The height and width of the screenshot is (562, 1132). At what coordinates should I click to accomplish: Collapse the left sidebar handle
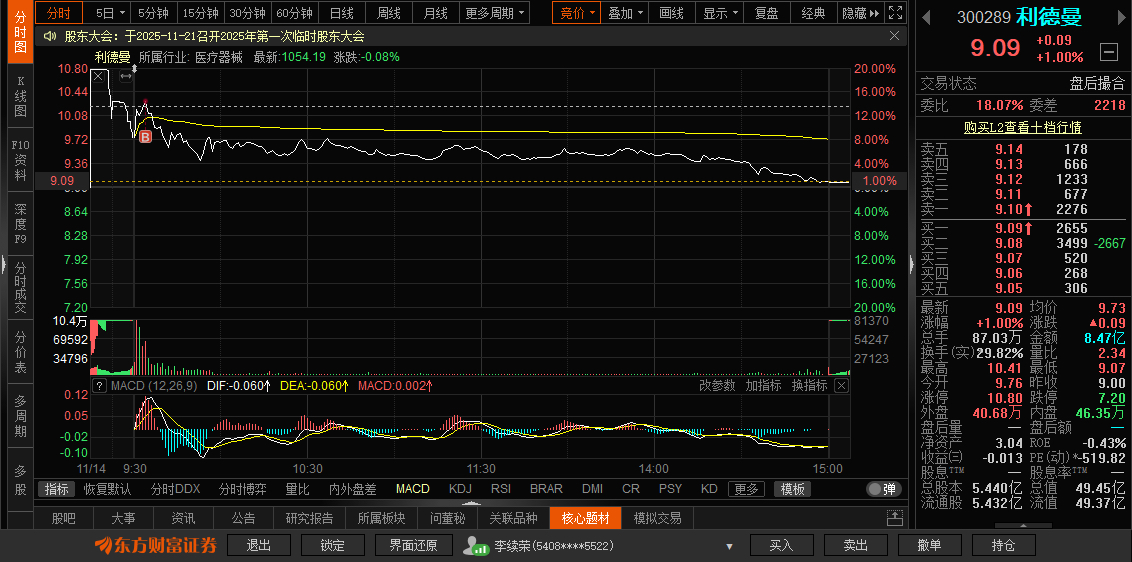pos(4,264)
